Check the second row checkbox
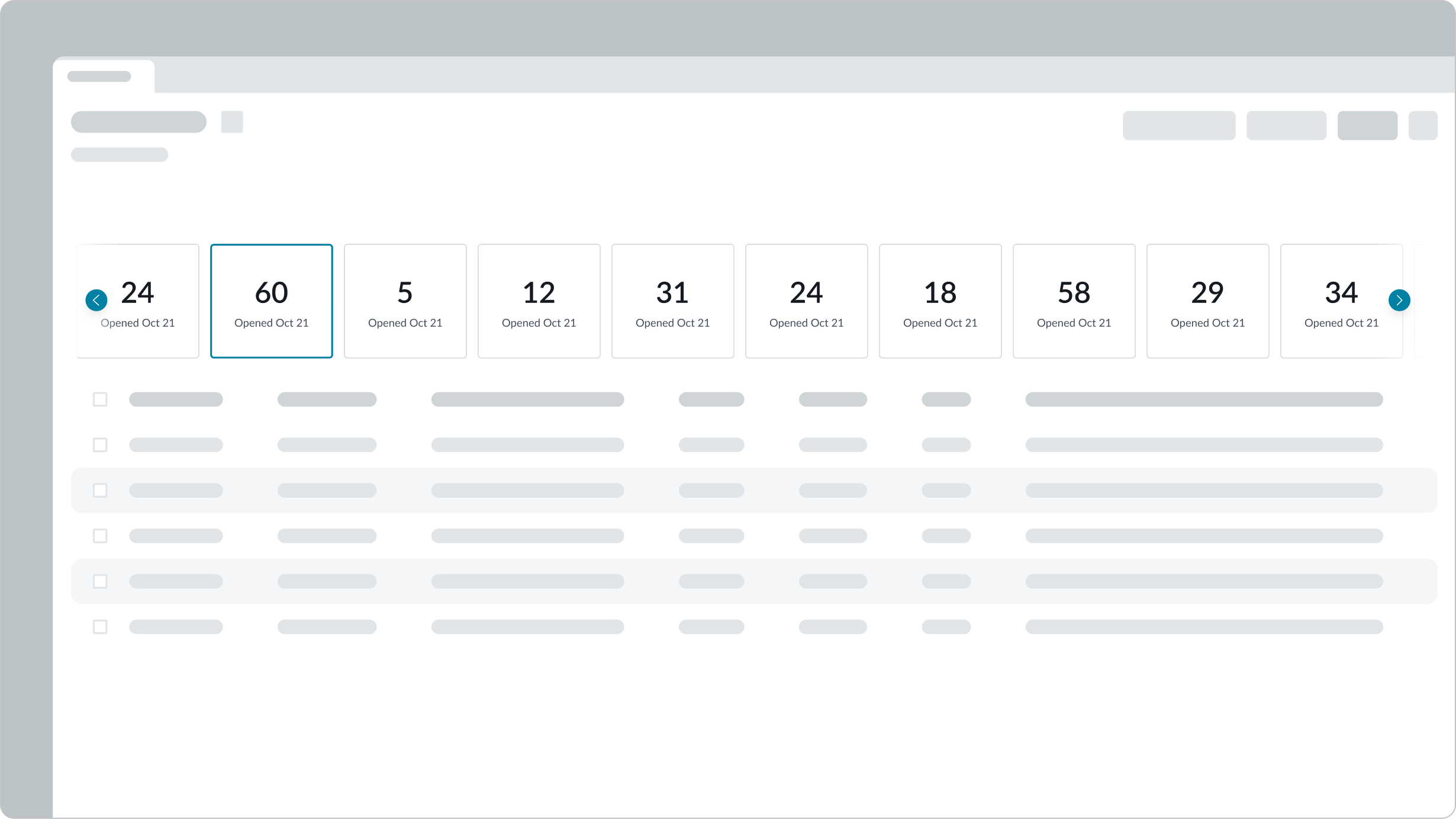 [x=100, y=444]
